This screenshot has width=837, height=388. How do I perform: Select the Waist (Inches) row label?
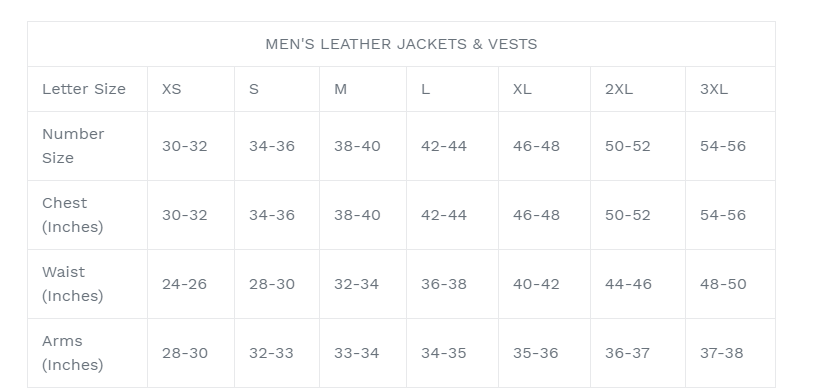pyautogui.click(x=73, y=284)
